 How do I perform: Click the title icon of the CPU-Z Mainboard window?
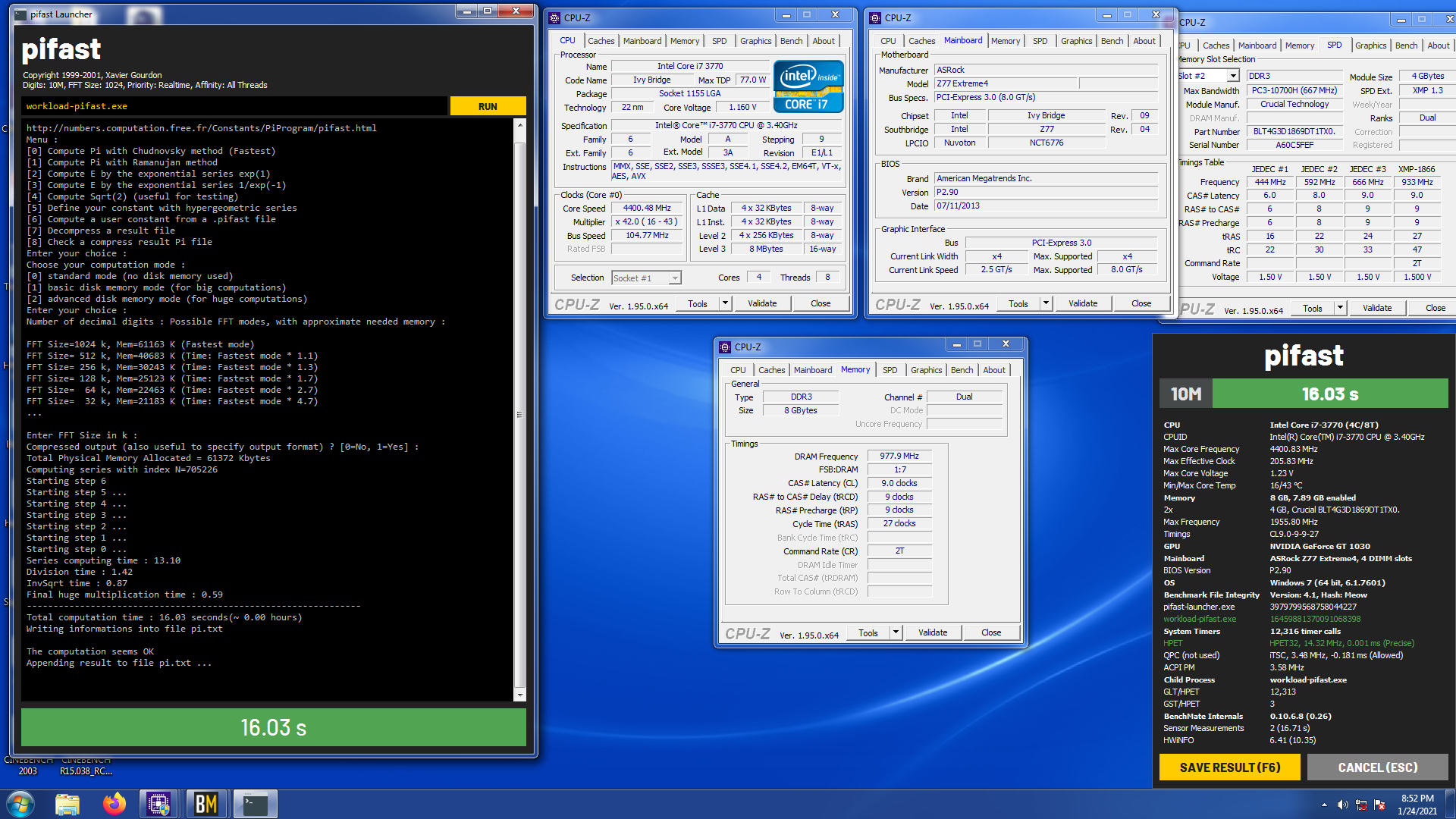pos(875,17)
